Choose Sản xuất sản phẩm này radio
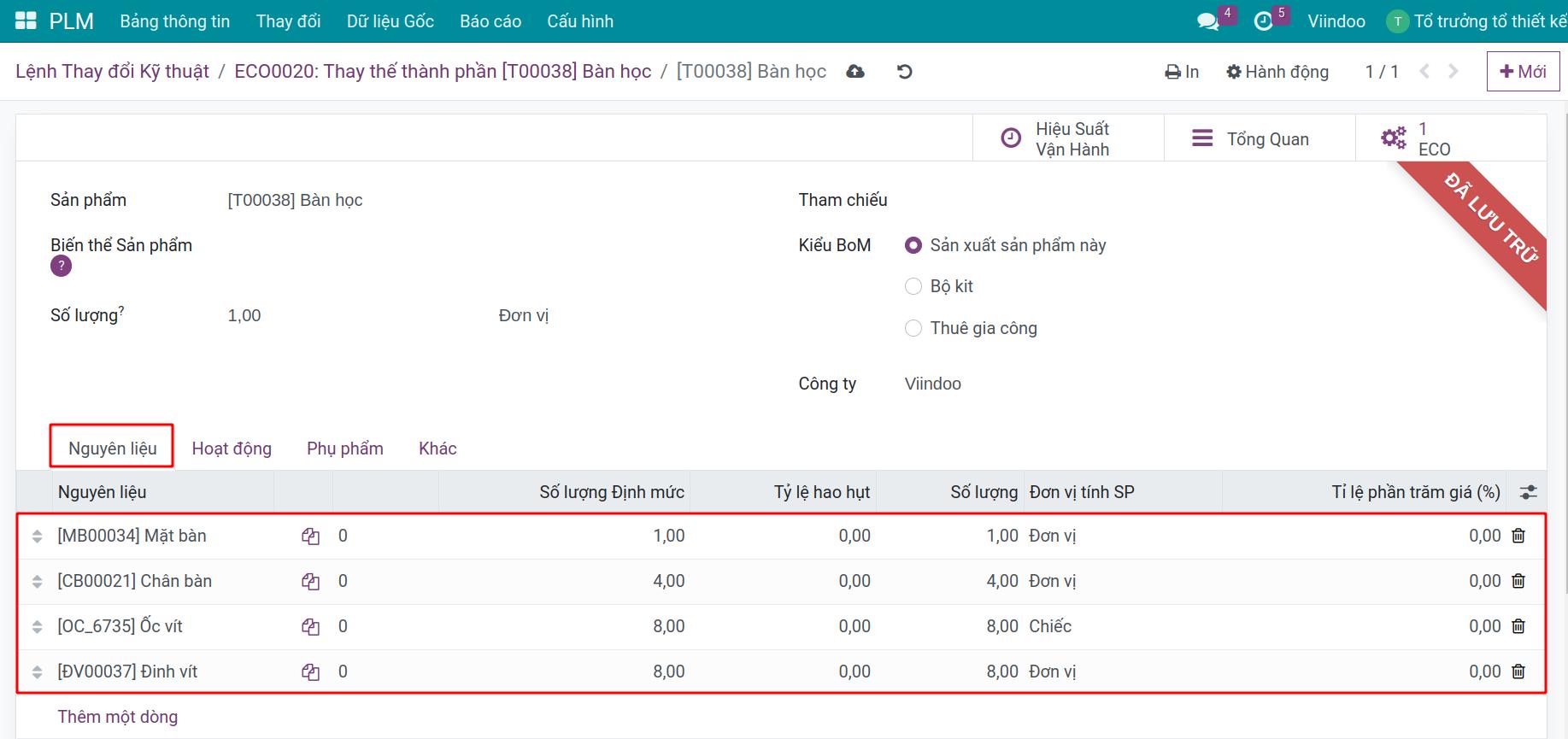 pos(913,245)
